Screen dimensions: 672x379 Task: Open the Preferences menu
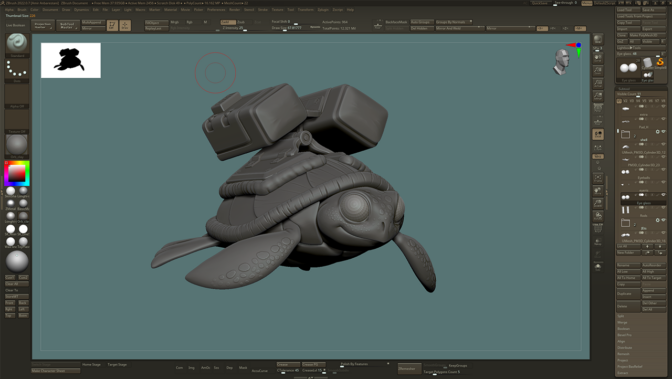[216, 9]
